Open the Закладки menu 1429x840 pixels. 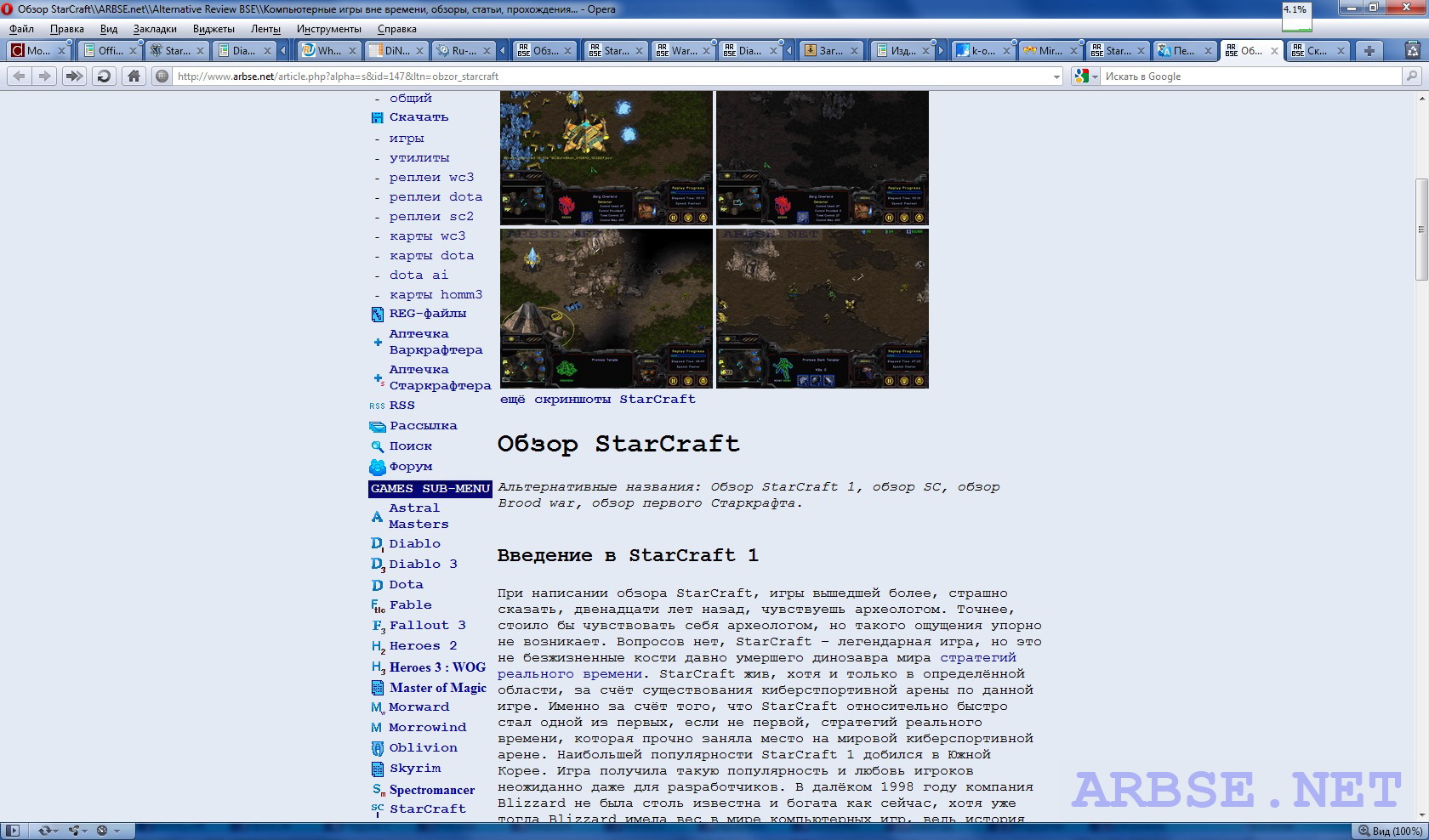coord(155,29)
